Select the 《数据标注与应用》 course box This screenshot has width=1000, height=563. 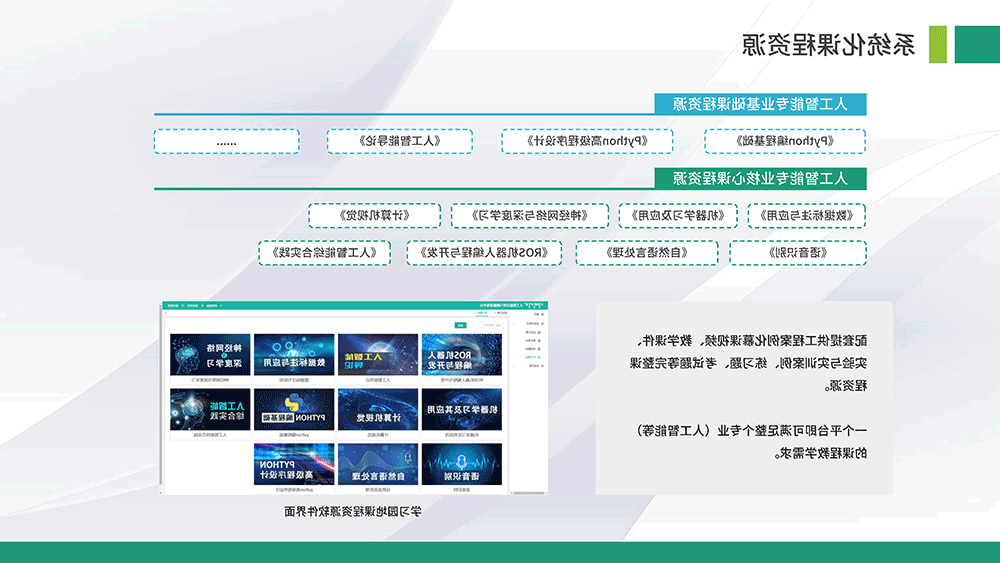(806, 216)
